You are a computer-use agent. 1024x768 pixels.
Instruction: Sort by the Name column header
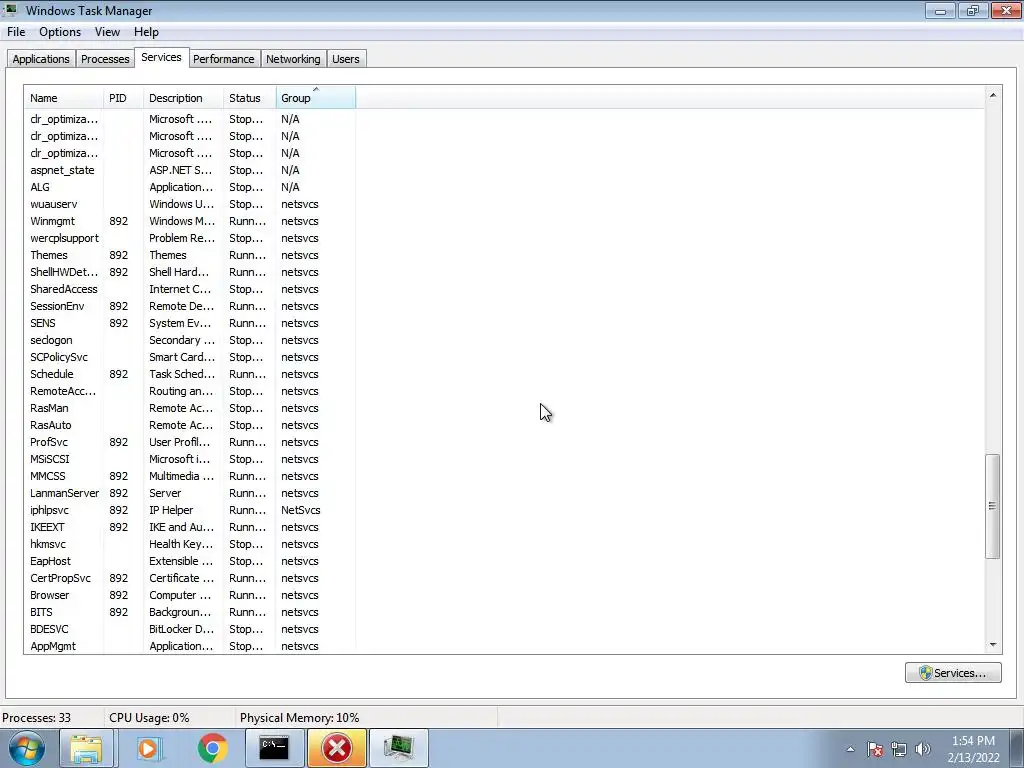tap(64, 98)
